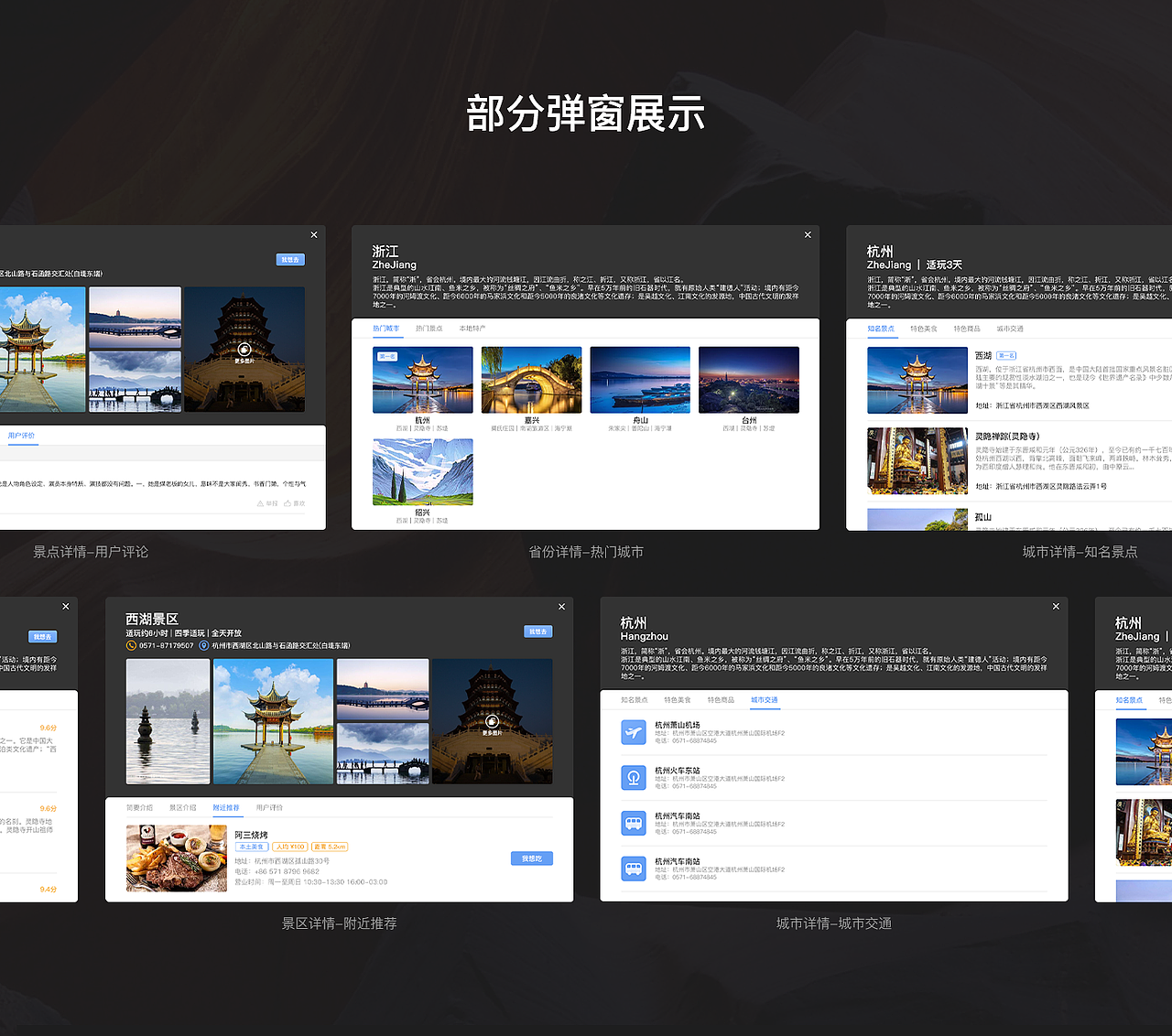Select the 本地特产 tab in the 浙江 popup
The height and width of the screenshot is (1036, 1172).
coord(472,328)
